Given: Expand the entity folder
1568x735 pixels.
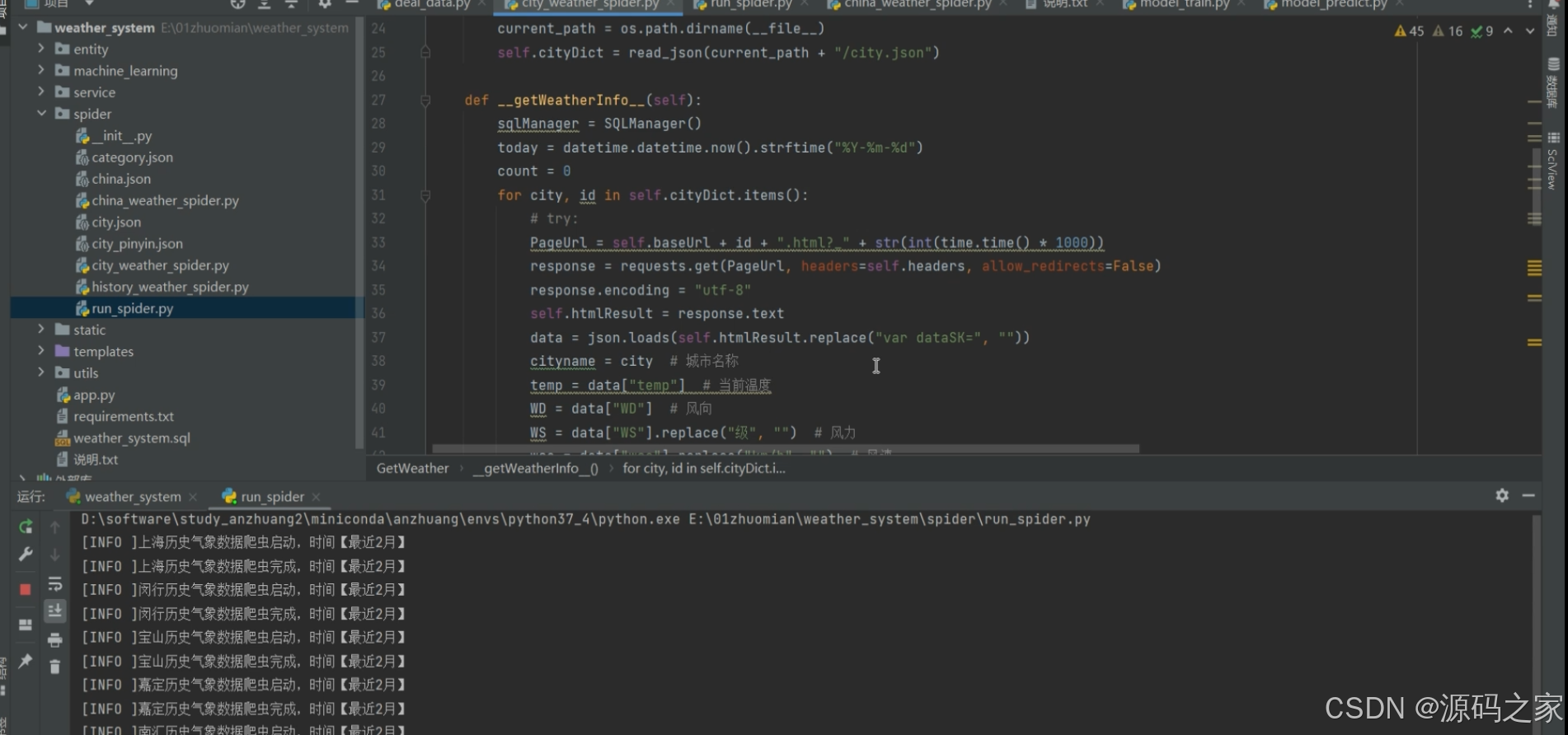Looking at the screenshot, I should (41, 49).
